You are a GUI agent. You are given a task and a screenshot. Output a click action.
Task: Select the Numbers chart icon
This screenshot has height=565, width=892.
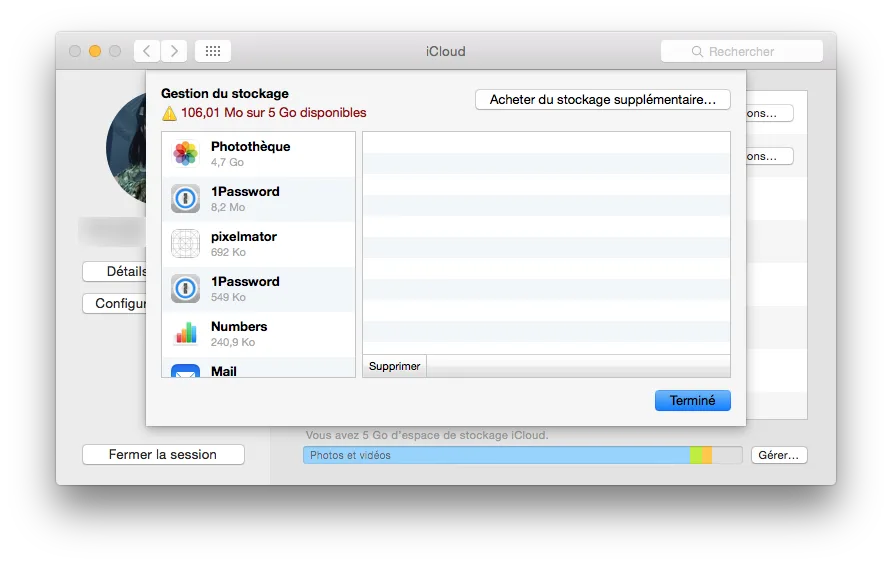tap(185, 333)
